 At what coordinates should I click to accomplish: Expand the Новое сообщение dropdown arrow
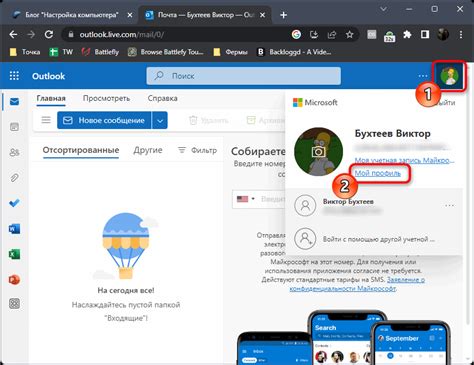pyautogui.click(x=160, y=120)
